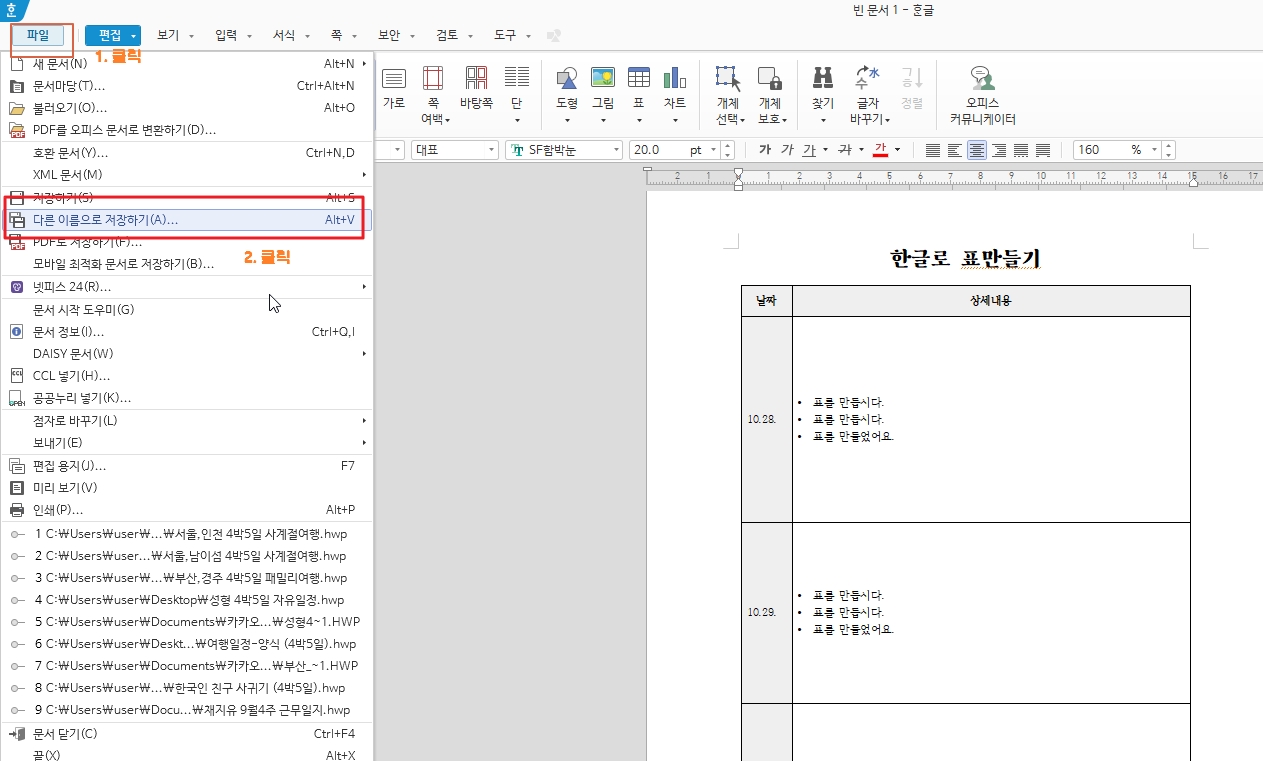Screen dimensions: 1263x761
Task: Open the 편집 menu dropdown arrow
Action: click(x=133, y=36)
